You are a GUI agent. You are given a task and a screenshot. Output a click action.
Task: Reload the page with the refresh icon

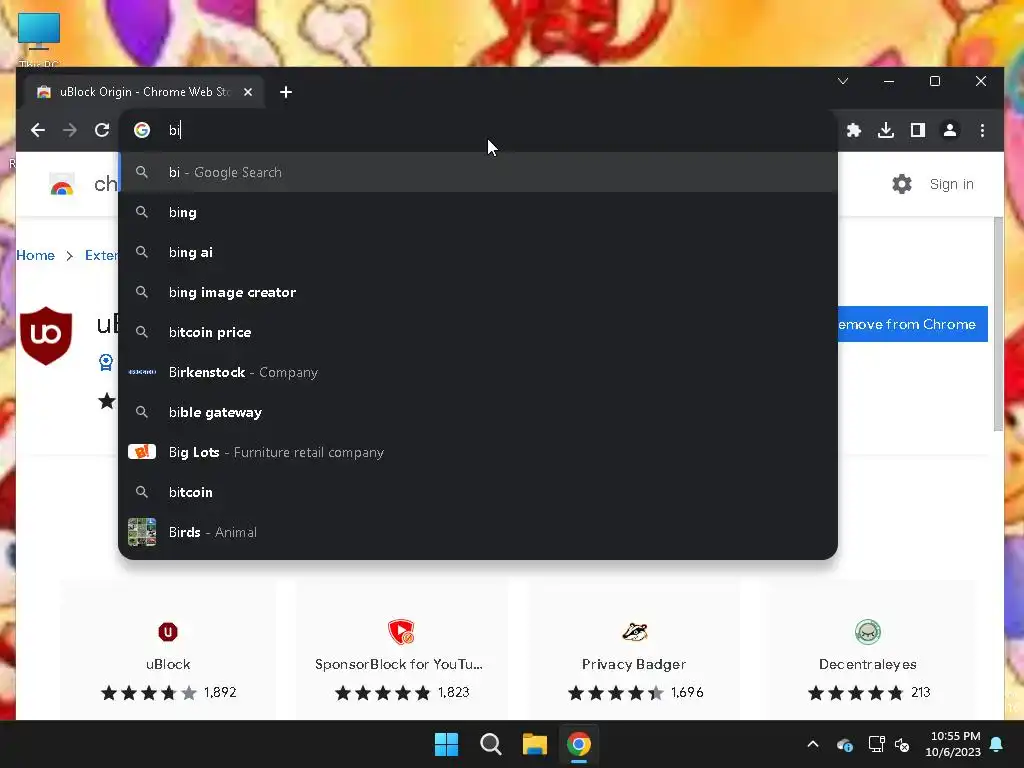[x=102, y=130]
